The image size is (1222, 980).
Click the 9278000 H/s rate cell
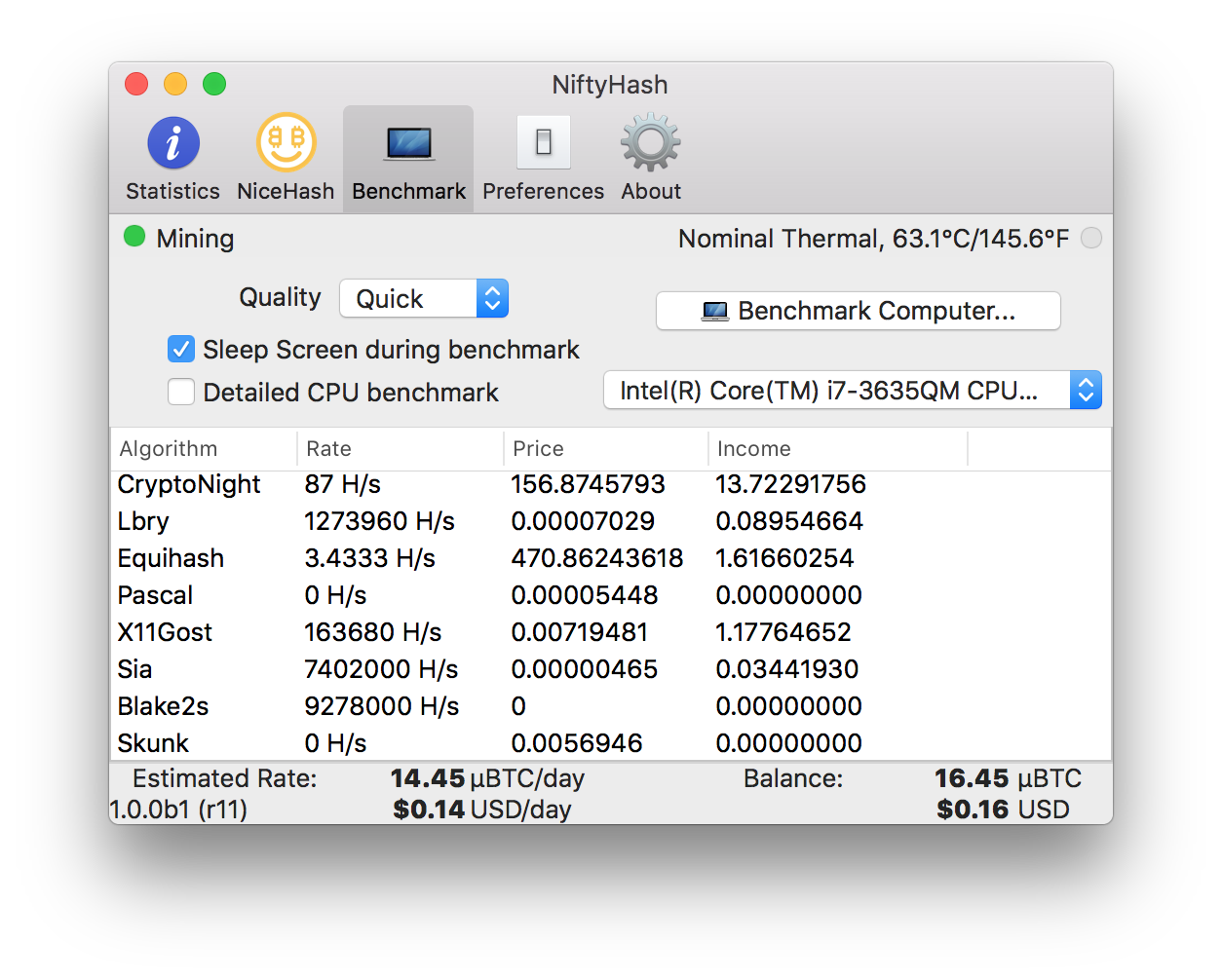click(x=382, y=706)
